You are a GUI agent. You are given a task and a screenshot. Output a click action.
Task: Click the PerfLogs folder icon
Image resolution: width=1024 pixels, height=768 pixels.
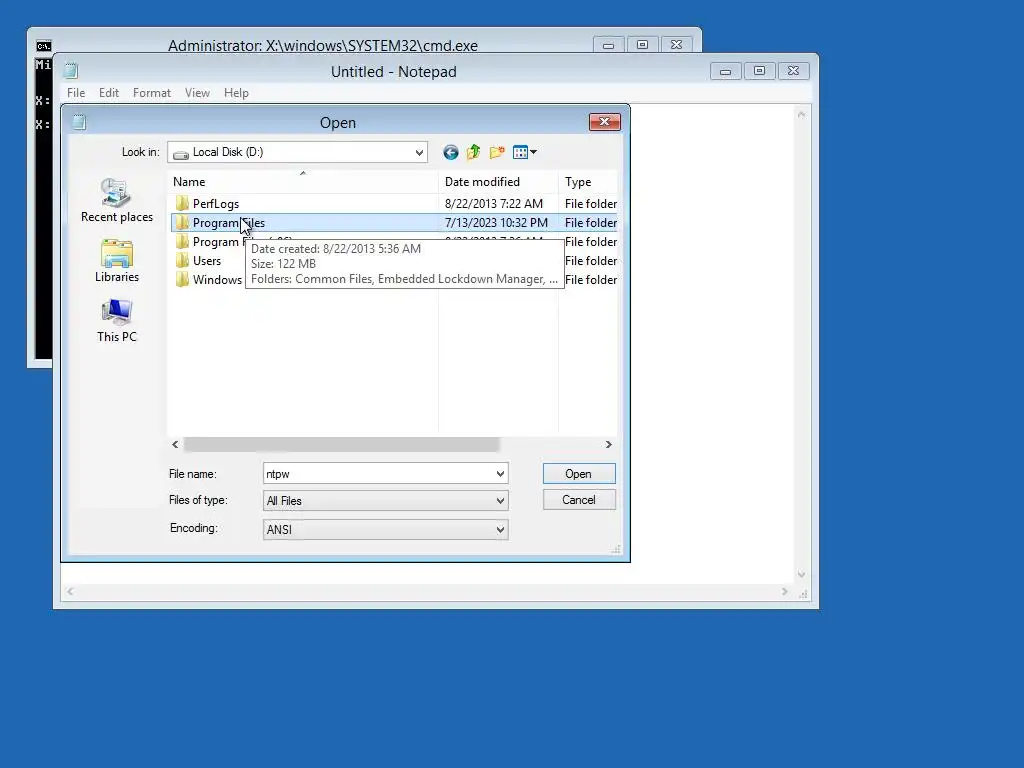click(182, 204)
